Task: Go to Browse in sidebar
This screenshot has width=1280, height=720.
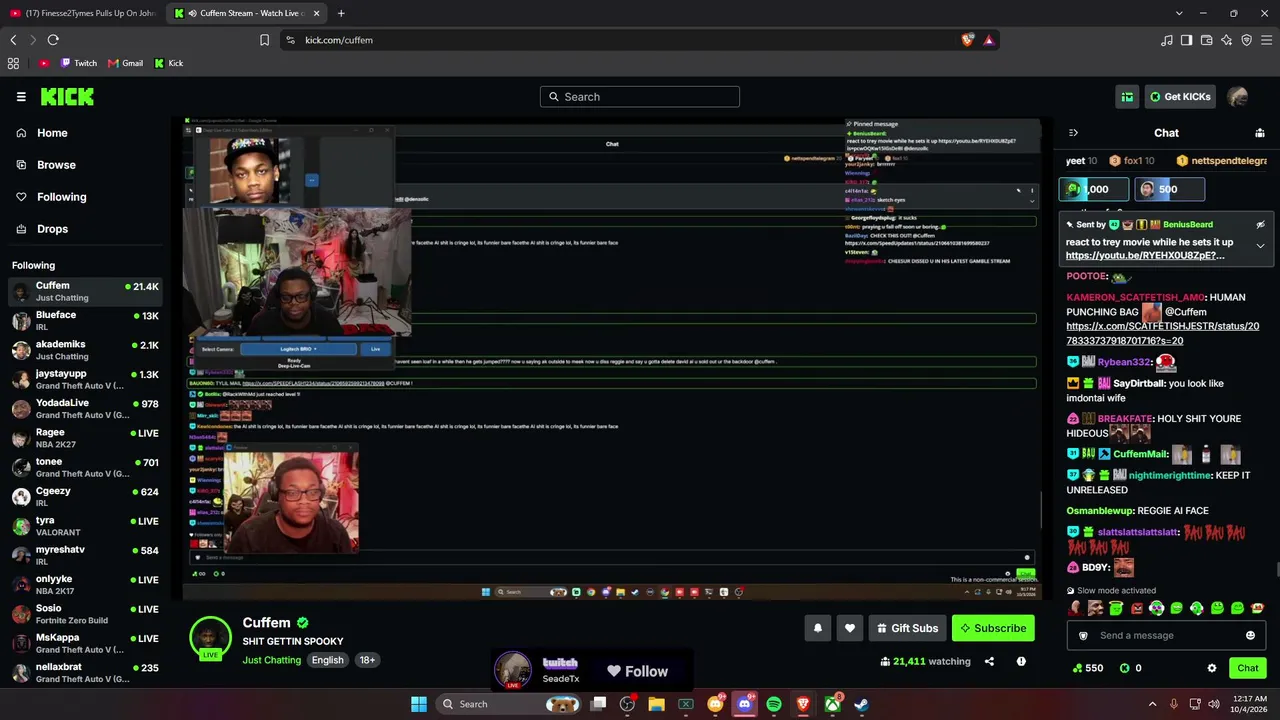Action: (x=56, y=165)
